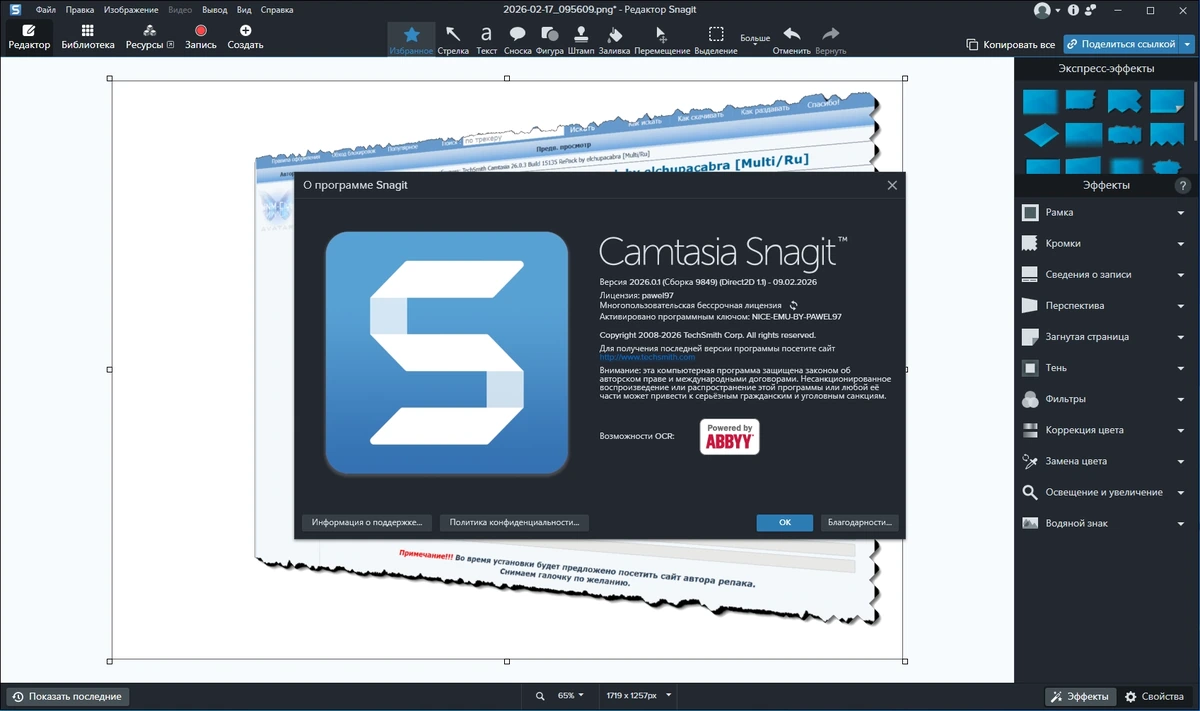Screen dimensions: 1200x711
Task: Select the Избранное star tool
Action: click(411, 39)
